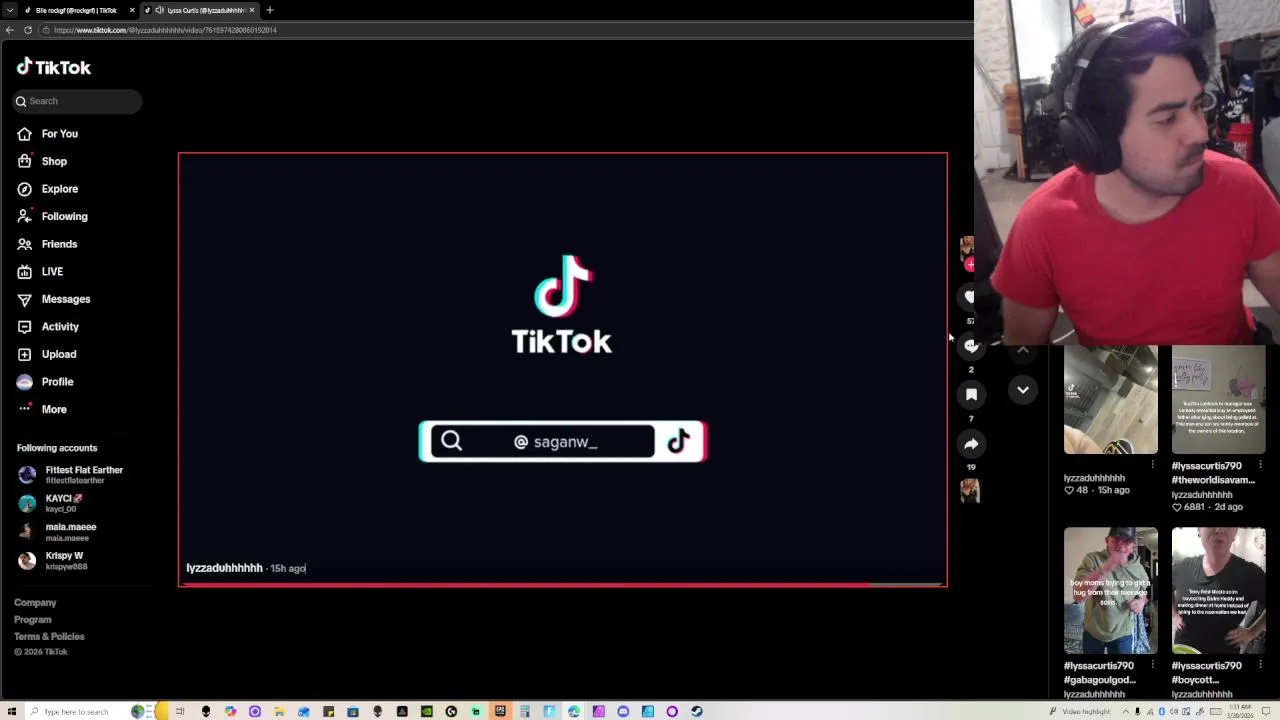Follow creator with red plus badge
The width and height of the screenshot is (1280, 720).
969,265
